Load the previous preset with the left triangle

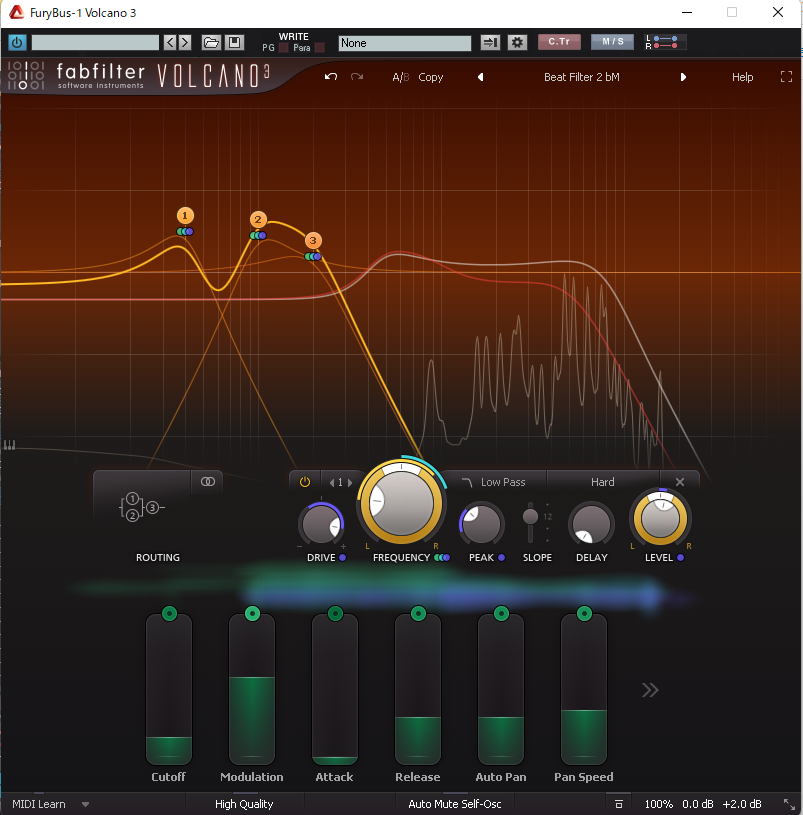(x=481, y=77)
